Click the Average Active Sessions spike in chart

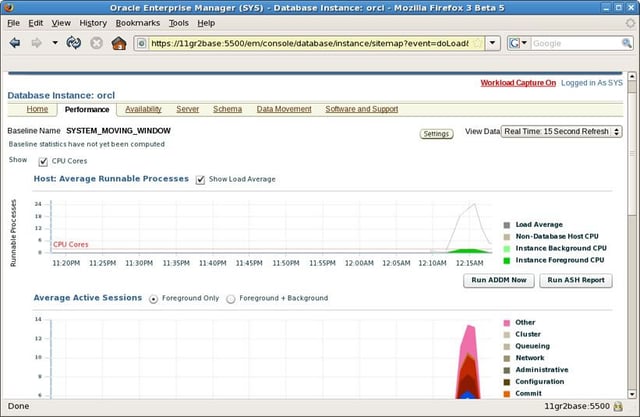468,363
